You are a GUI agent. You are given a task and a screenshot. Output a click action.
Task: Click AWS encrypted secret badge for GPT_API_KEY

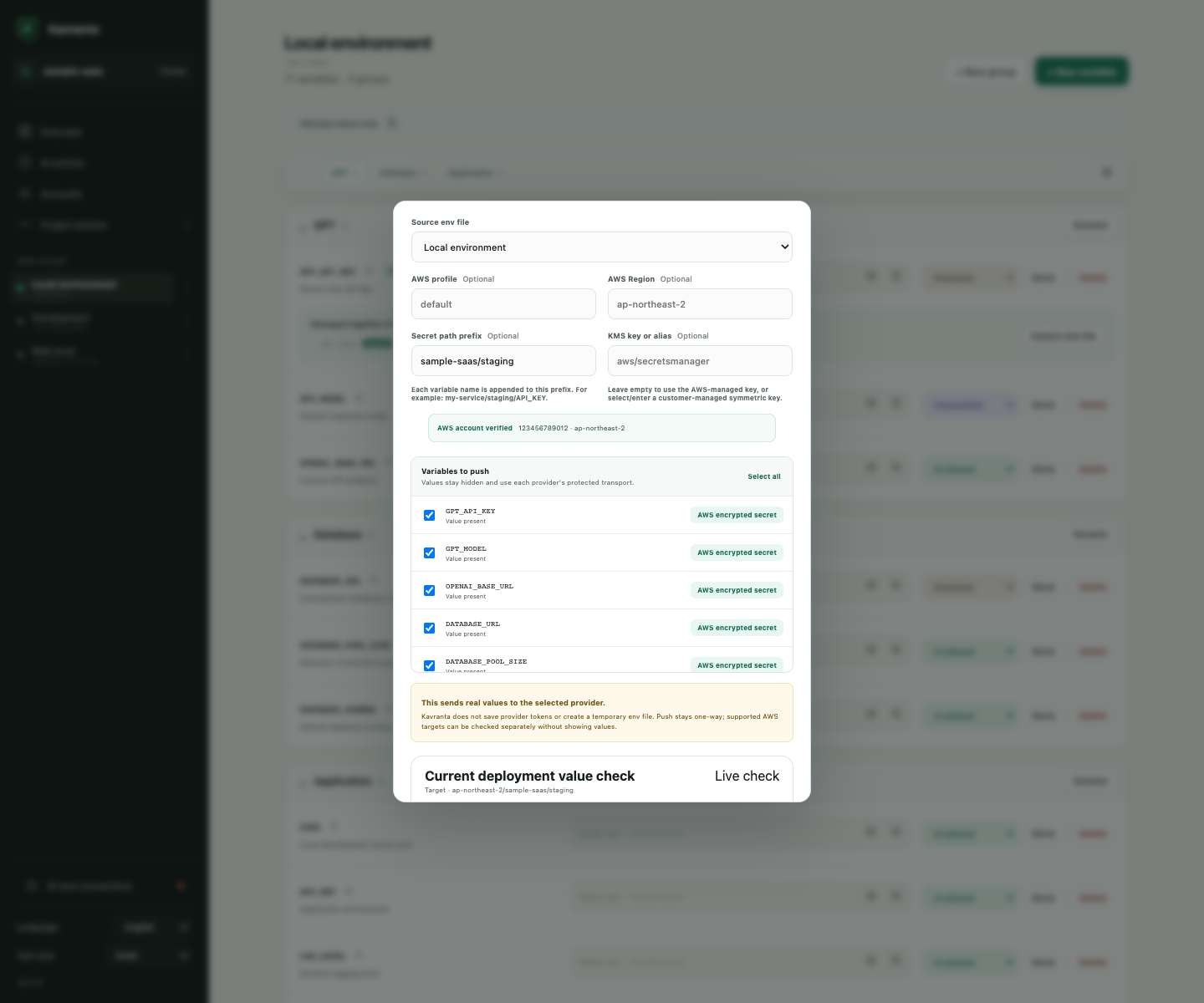[737, 515]
